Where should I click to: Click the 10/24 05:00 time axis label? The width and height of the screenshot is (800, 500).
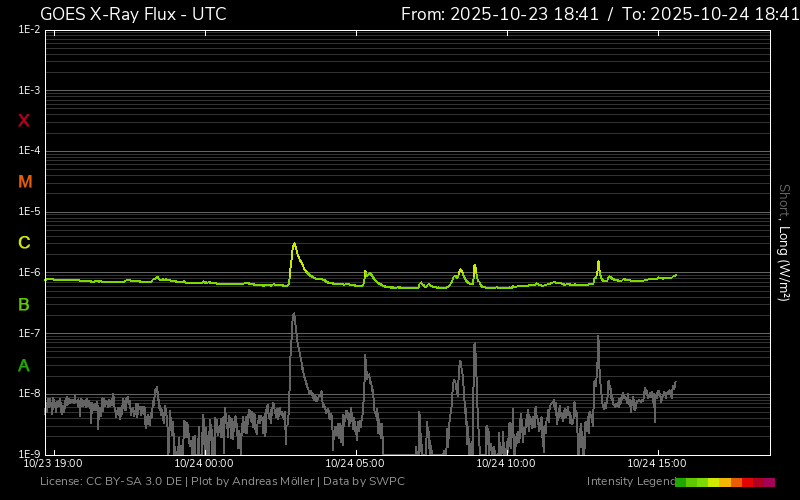(355, 464)
